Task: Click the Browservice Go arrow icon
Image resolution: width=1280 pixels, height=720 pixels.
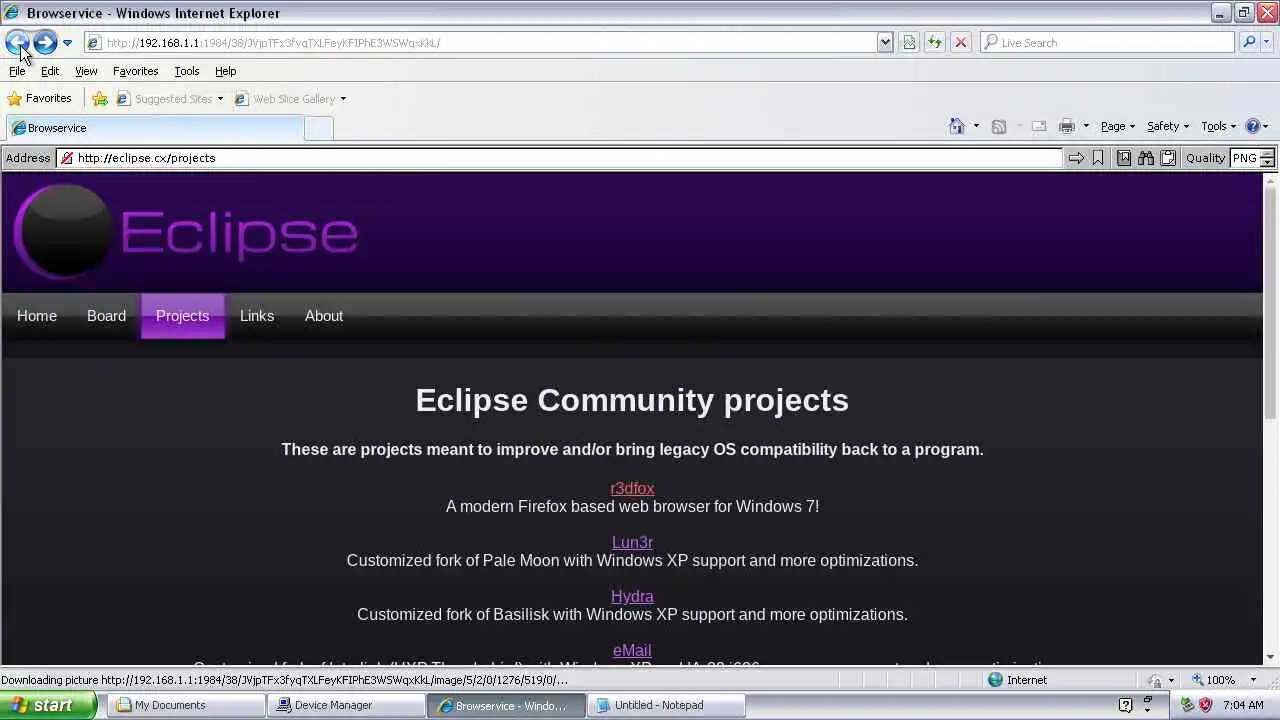Action: [1076, 158]
